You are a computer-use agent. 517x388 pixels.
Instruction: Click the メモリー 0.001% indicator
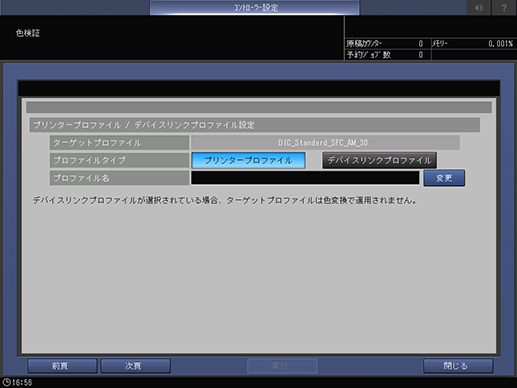tap(473, 44)
